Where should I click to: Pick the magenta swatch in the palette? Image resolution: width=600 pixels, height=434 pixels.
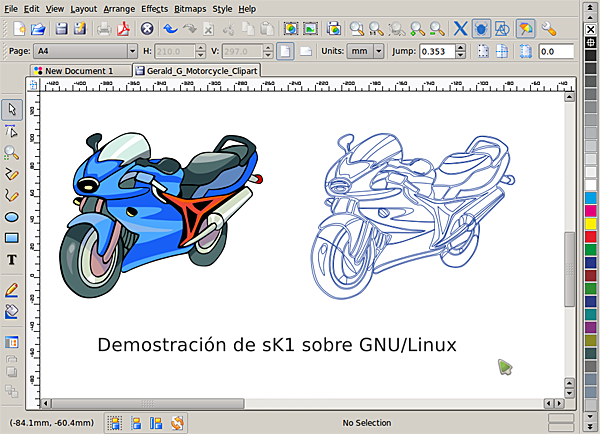(590, 210)
